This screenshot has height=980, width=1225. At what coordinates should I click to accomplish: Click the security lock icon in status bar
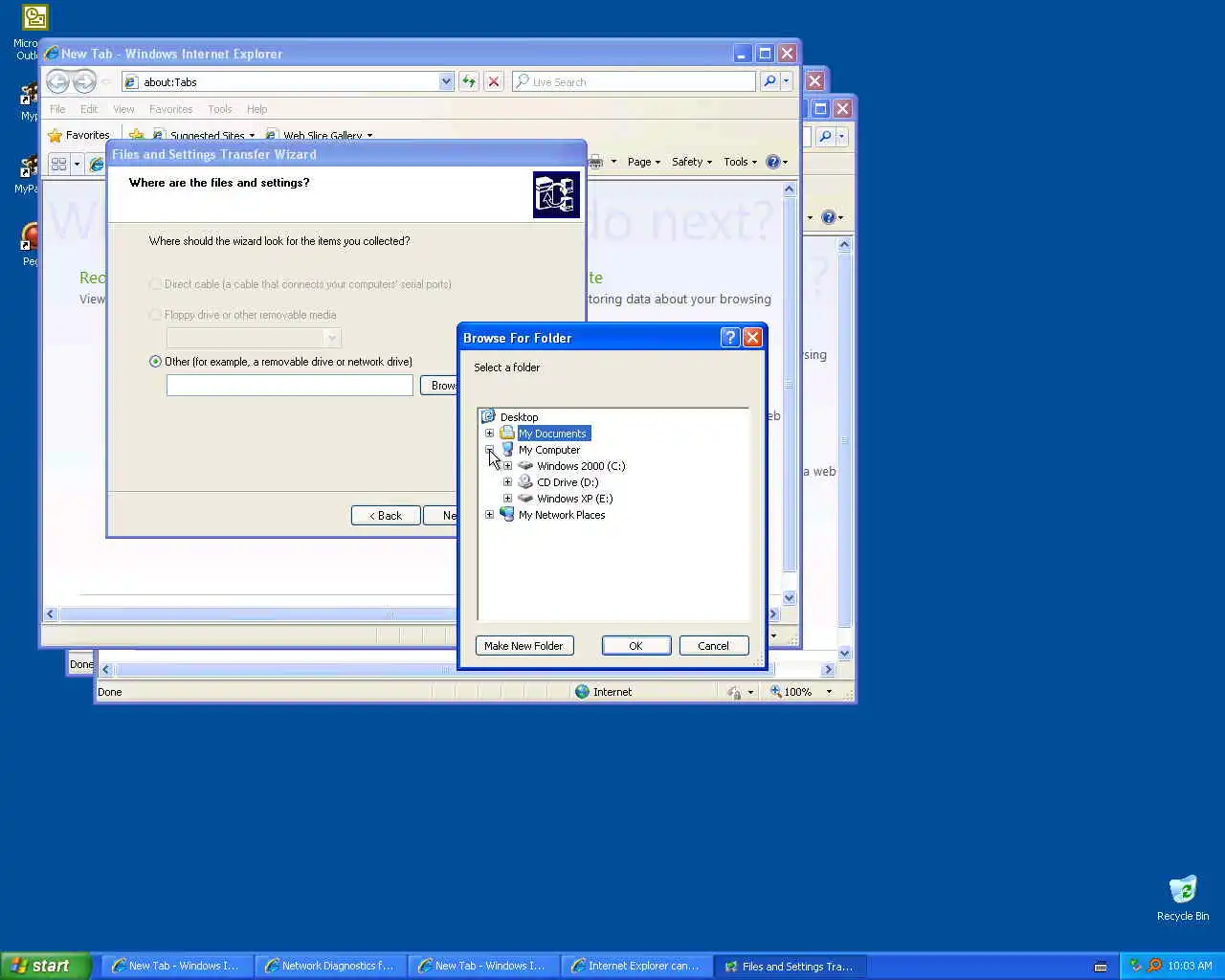pyautogui.click(x=733, y=691)
